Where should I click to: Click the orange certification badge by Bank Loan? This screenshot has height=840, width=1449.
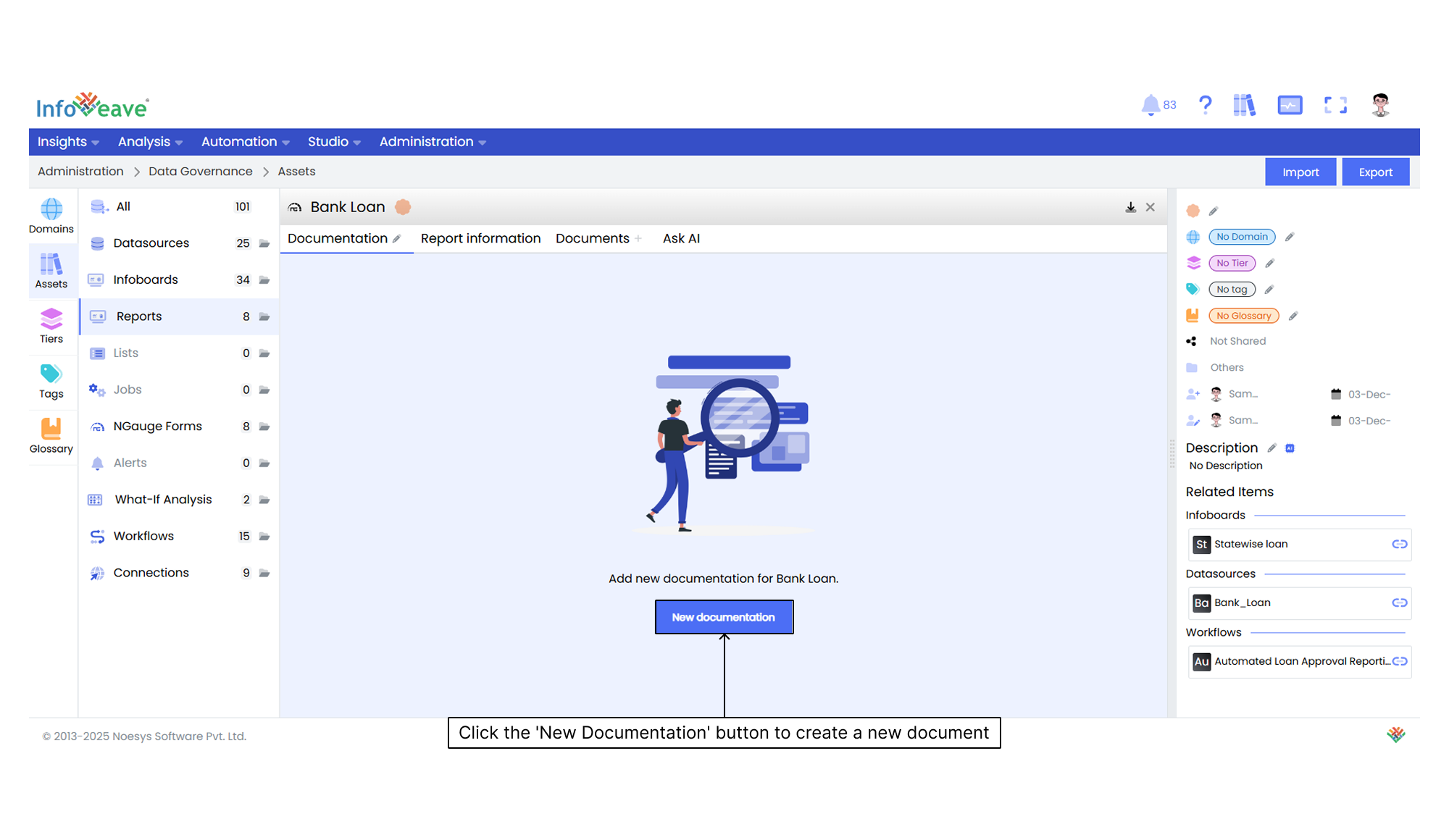[403, 208]
